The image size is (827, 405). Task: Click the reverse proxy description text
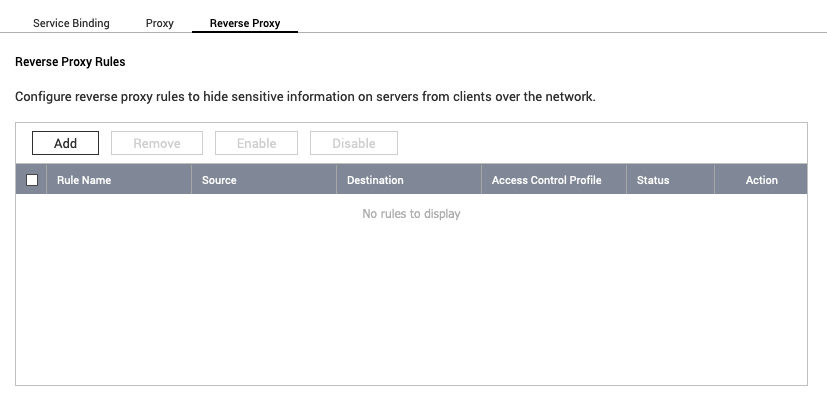[x=305, y=98]
